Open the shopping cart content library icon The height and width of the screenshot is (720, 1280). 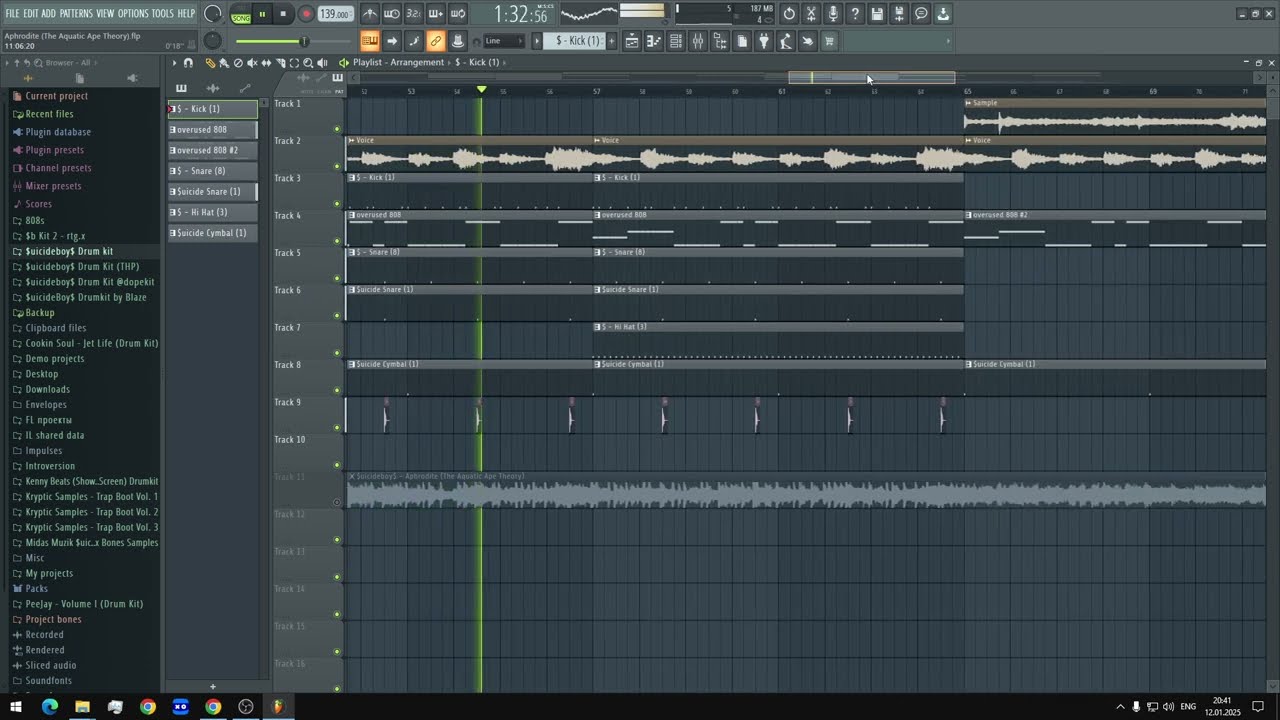(829, 41)
